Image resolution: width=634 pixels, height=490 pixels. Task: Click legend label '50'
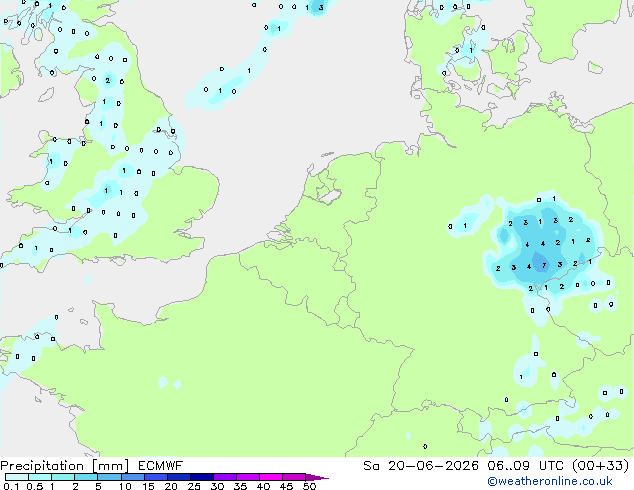click(x=309, y=486)
